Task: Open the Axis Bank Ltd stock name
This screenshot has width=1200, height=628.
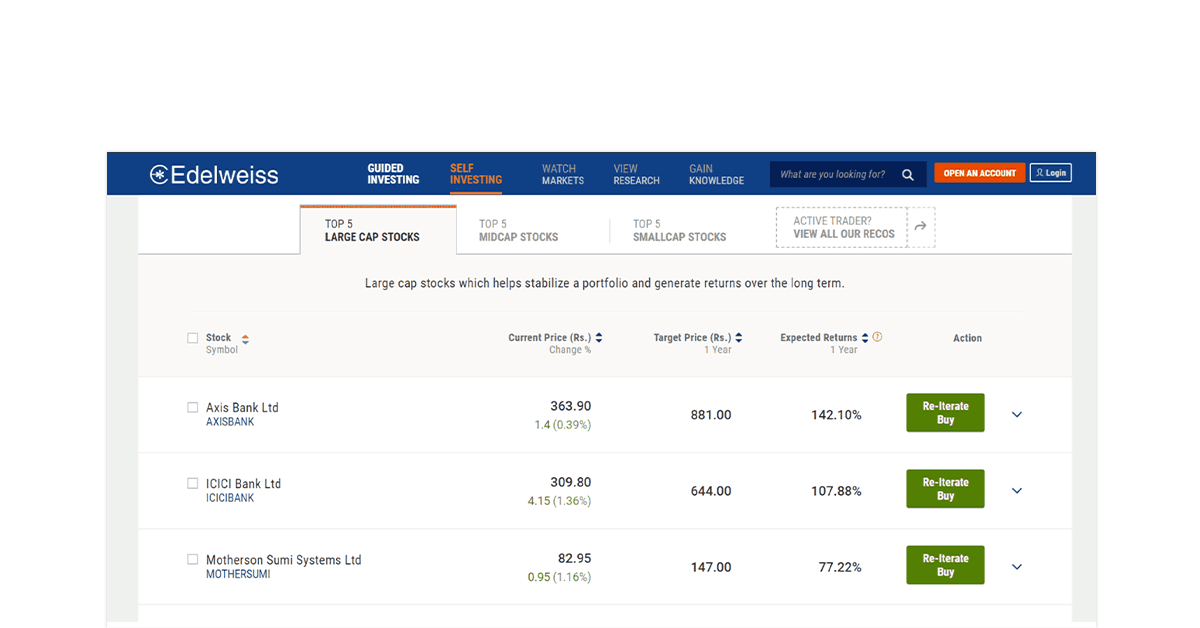Action: 242,408
